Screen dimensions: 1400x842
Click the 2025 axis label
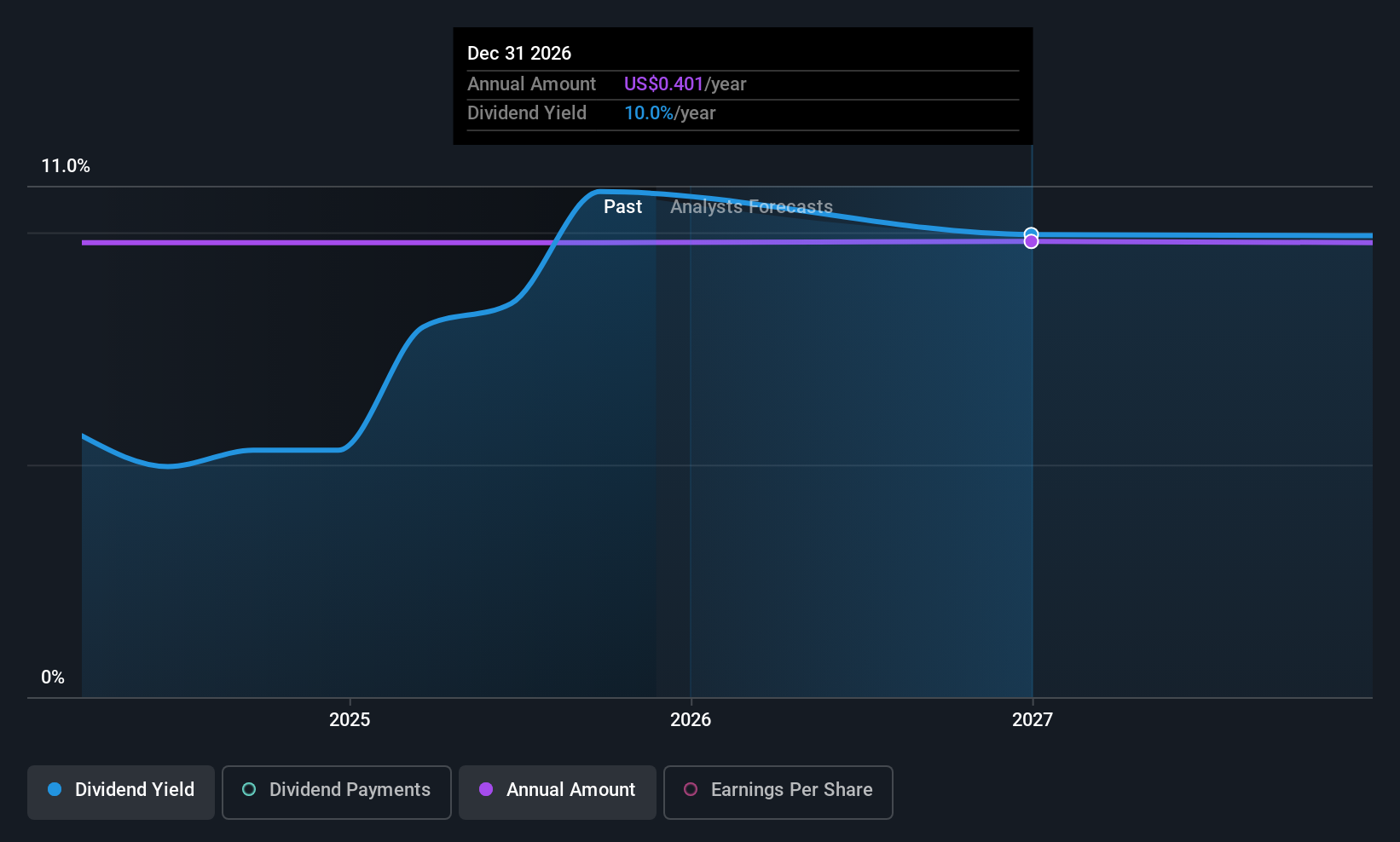point(350,719)
